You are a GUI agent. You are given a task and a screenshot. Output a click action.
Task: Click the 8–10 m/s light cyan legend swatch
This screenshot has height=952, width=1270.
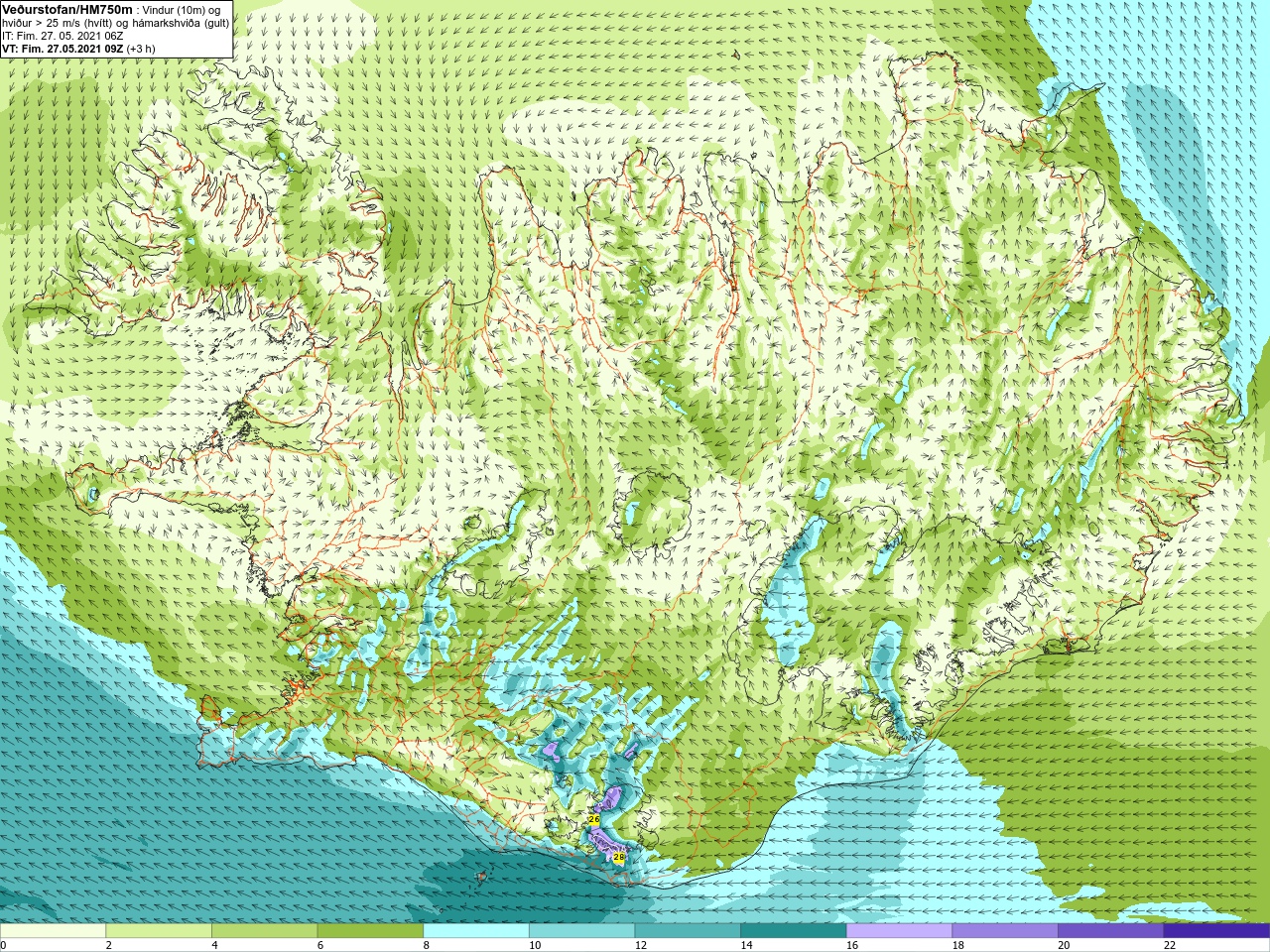coord(476,931)
